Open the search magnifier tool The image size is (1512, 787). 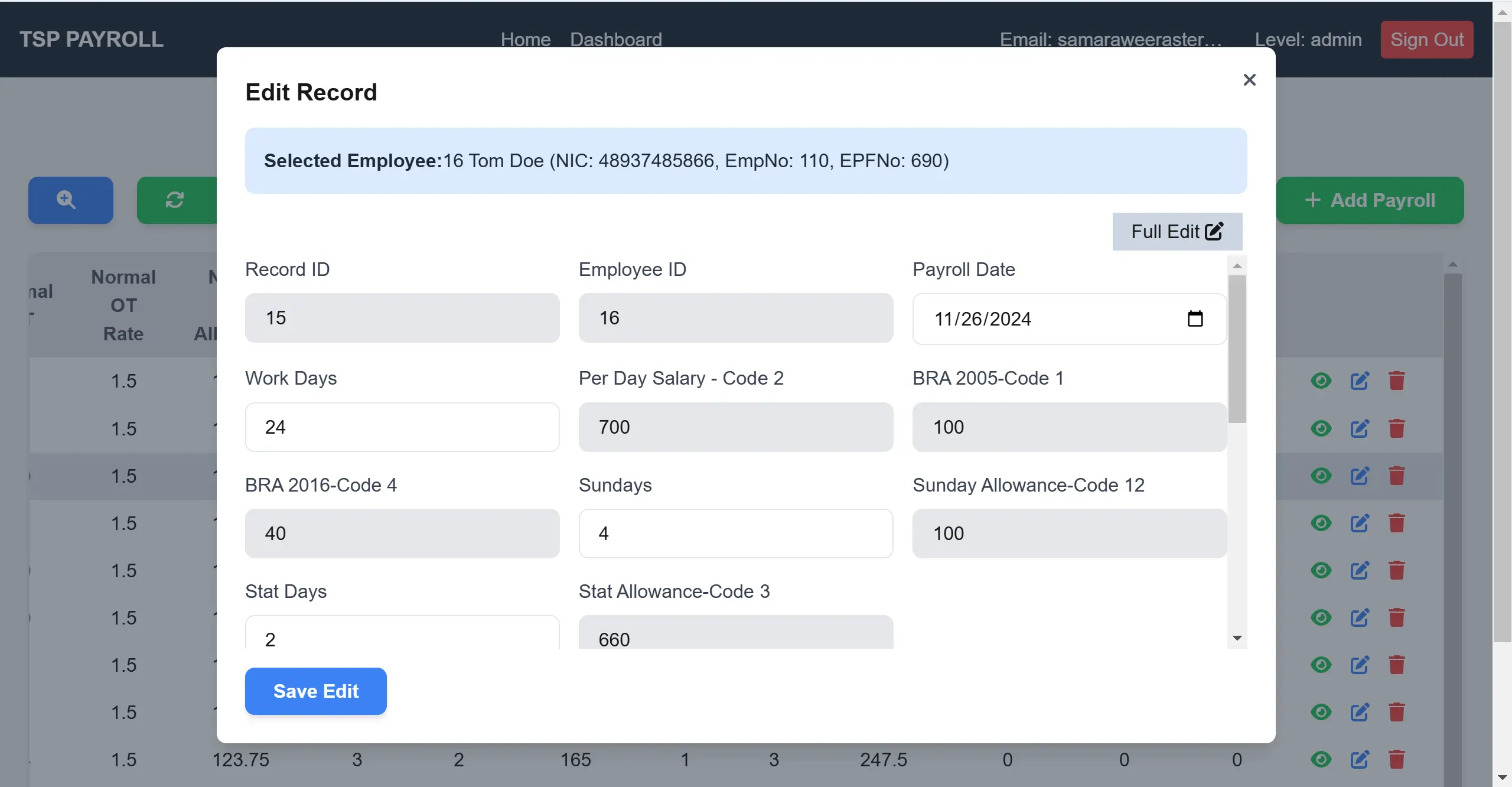point(70,200)
